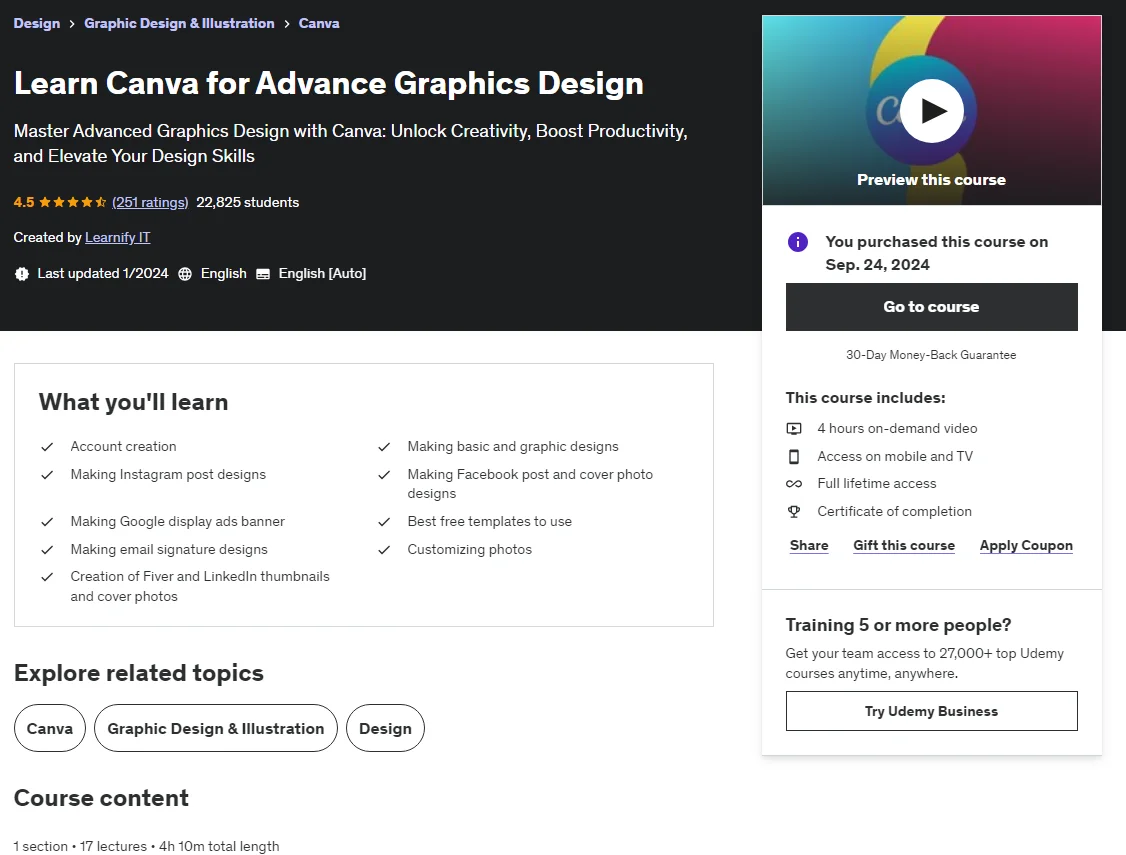Click the Last updated badge icon

[22, 274]
